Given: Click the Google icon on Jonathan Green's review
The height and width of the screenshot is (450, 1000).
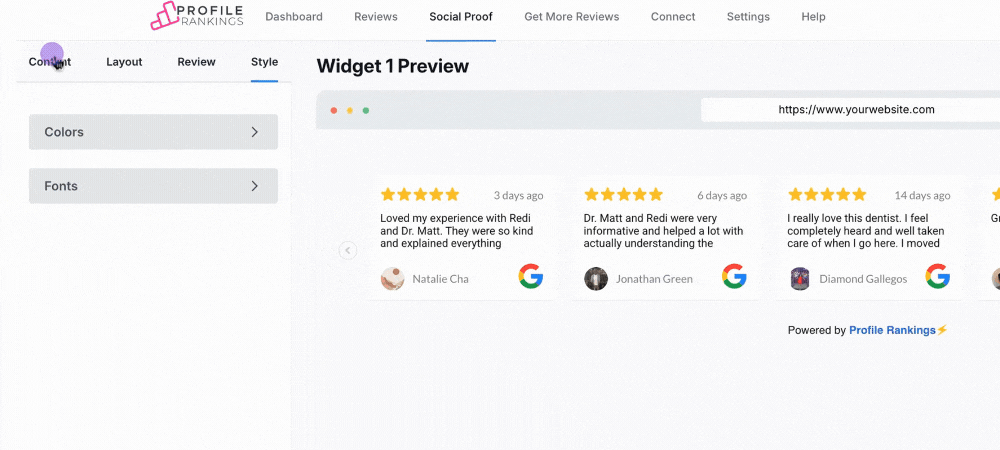Looking at the screenshot, I should pyautogui.click(x=735, y=277).
